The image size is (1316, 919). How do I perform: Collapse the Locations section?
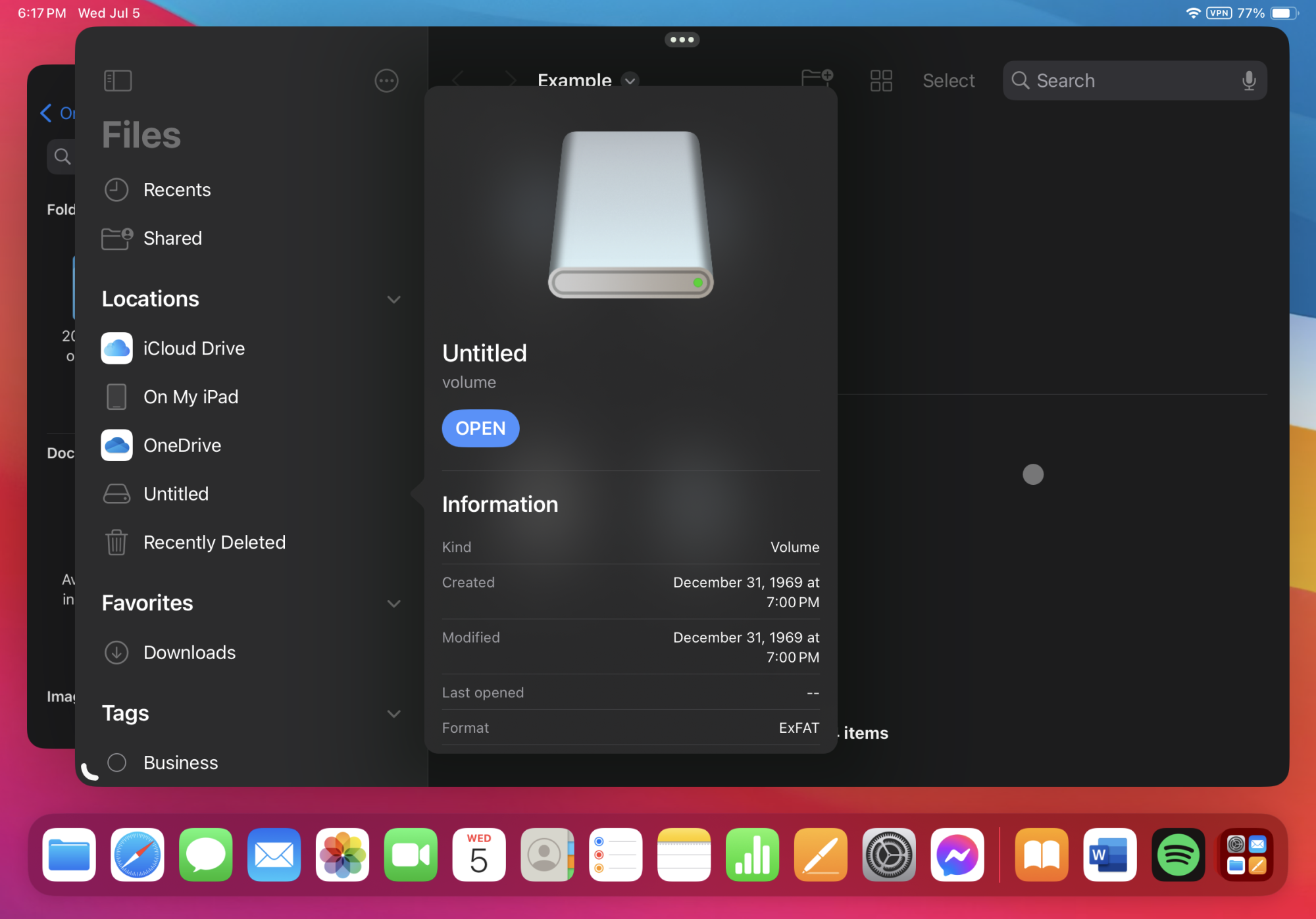(x=393, y=299)
